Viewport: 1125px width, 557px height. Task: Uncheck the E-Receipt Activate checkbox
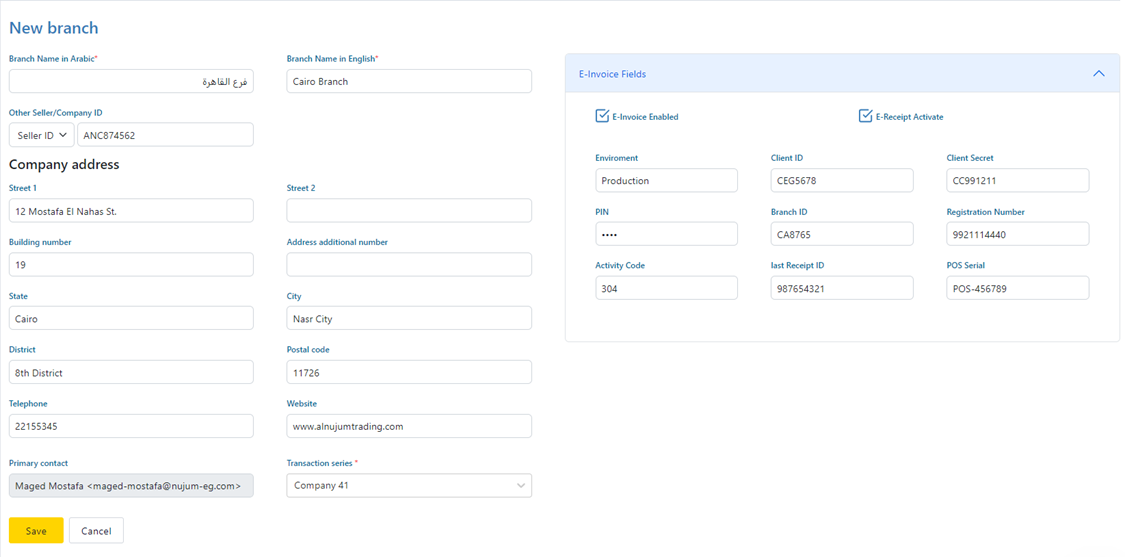pyautogui.click(x=865, y=116)
